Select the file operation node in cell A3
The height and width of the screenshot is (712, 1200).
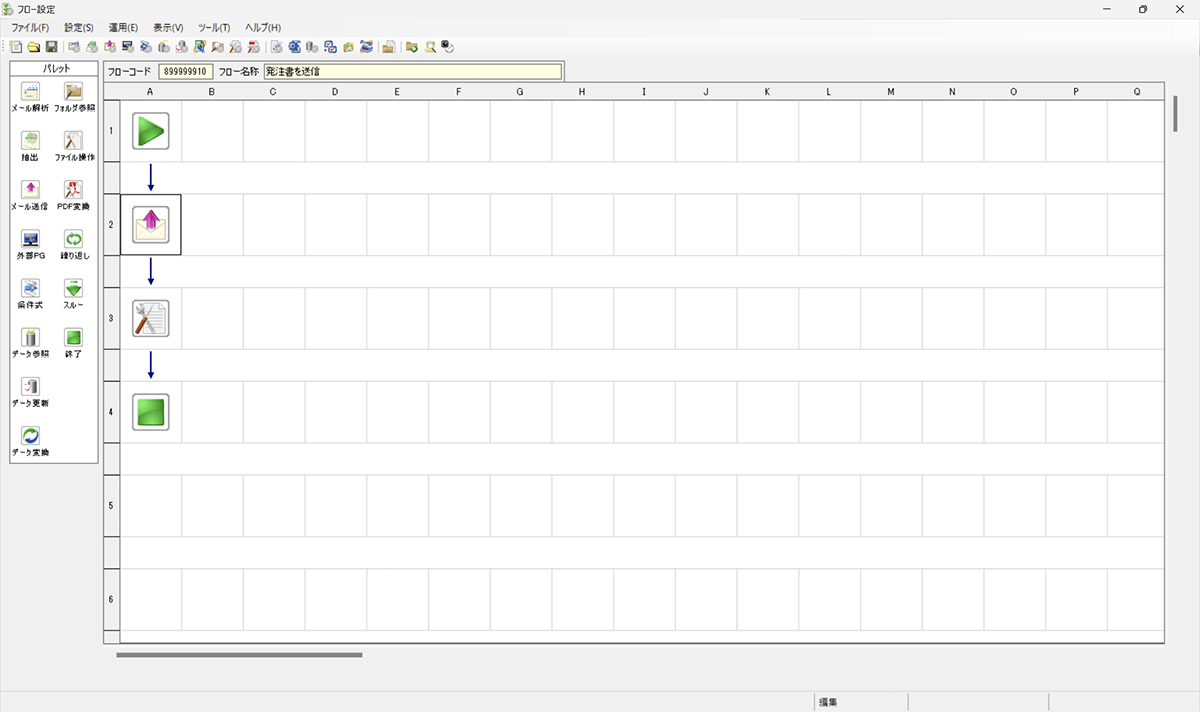coord(151,318)
